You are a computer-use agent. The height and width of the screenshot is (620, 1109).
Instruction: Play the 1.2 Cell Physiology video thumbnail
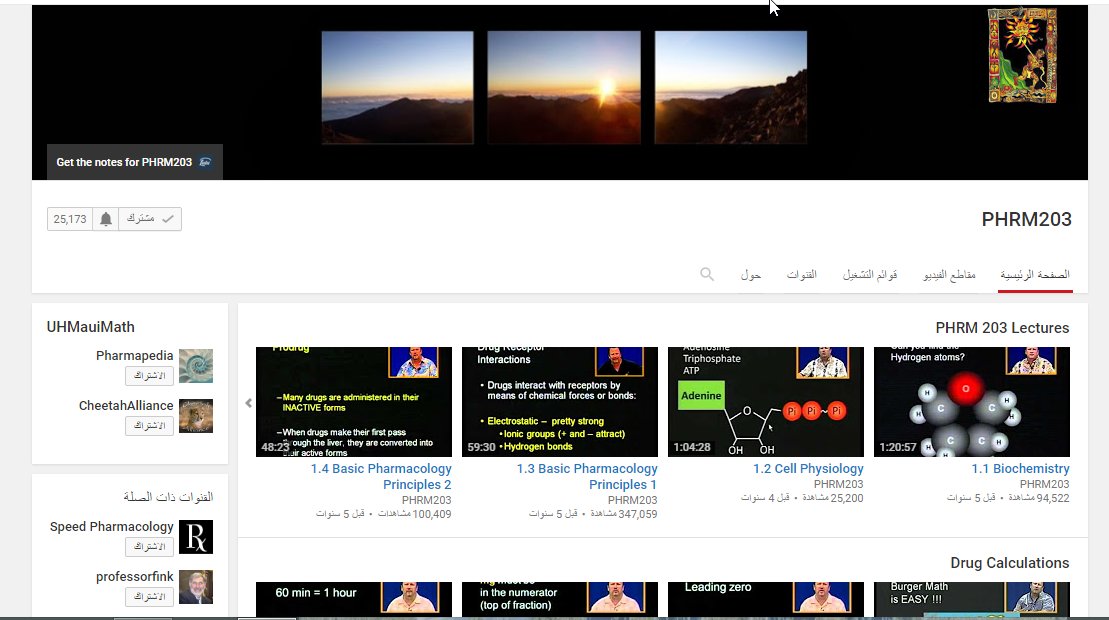tap(766, 402)
